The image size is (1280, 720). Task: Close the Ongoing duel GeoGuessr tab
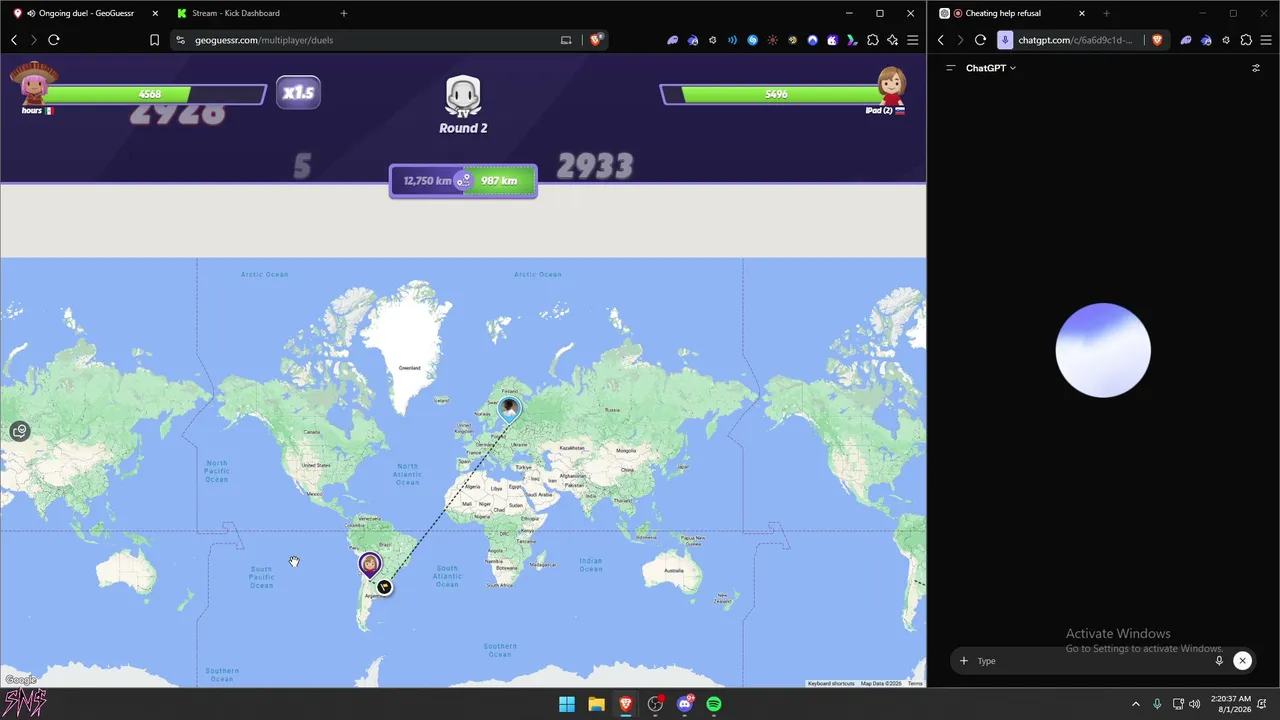(x=155, y=13)
